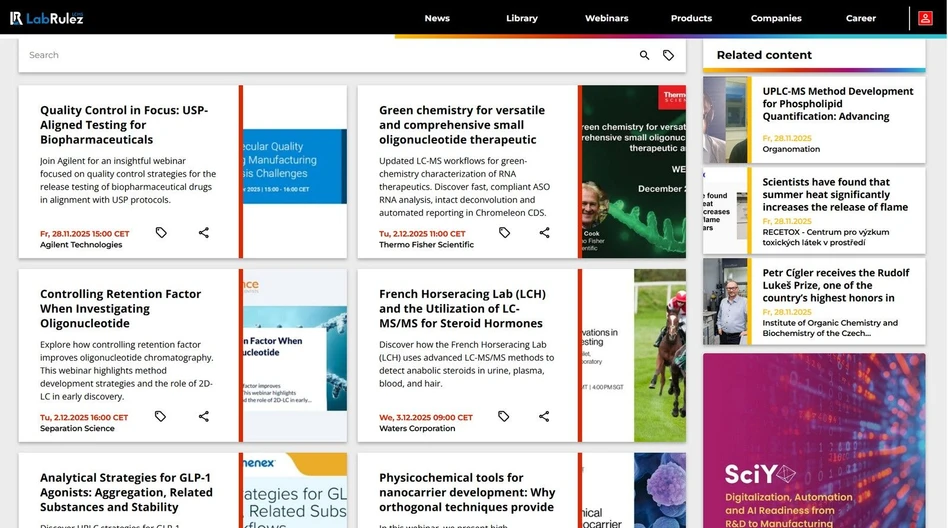Share the Agilent Quality Control webinar
948x528 pixels.
204,232
